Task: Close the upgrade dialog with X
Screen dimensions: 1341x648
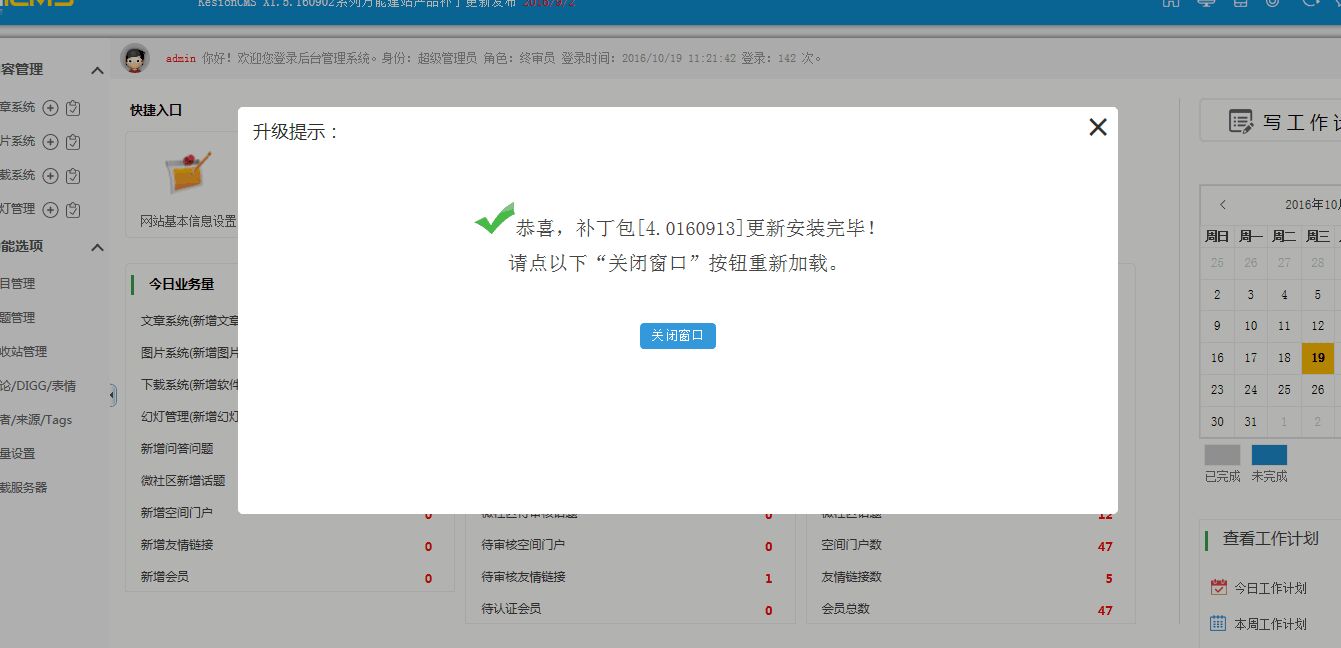Action: pyautogui.click(x=1097, y=127)
